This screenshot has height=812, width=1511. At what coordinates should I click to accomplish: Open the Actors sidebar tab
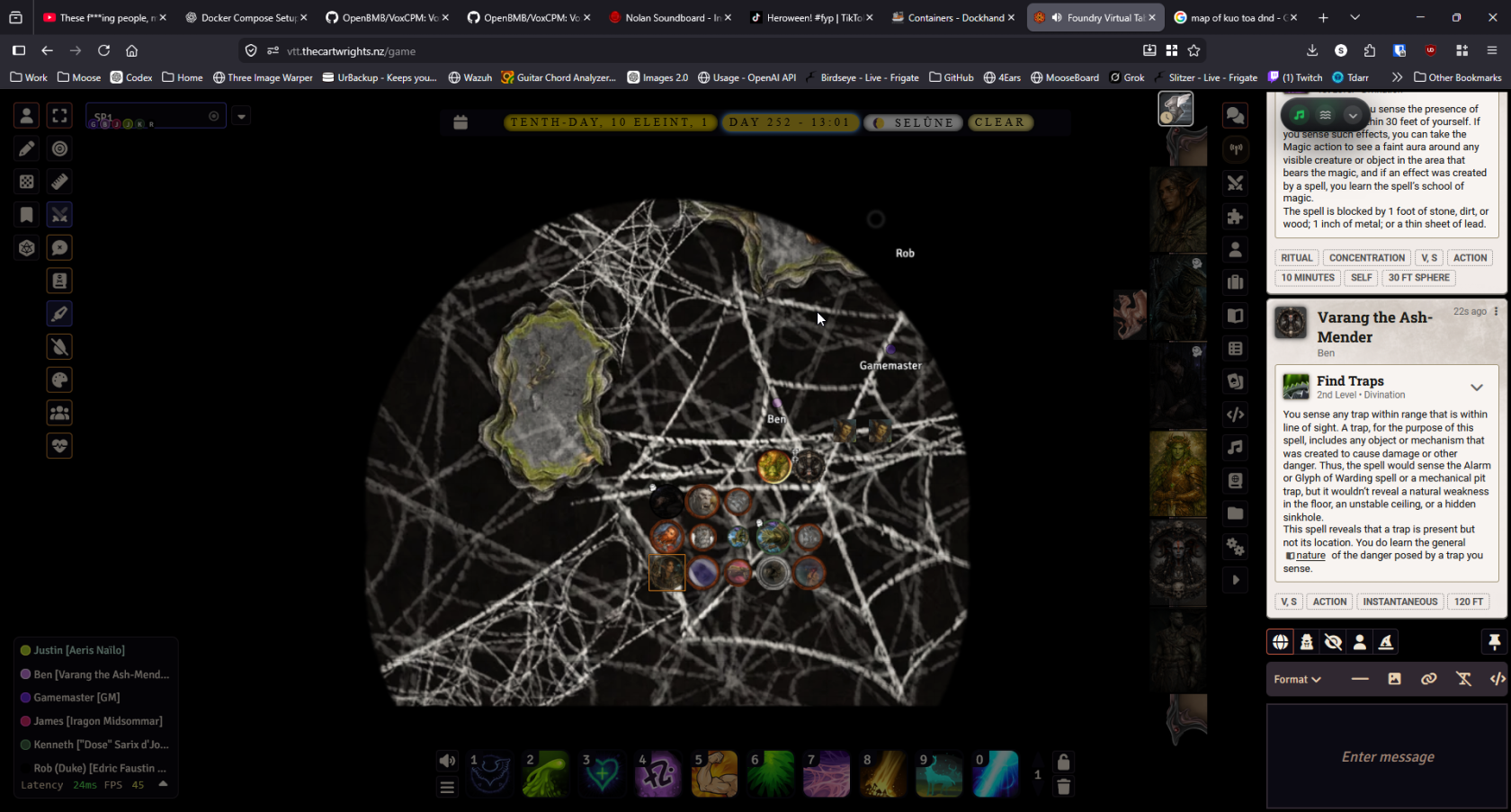[1236, 249]
